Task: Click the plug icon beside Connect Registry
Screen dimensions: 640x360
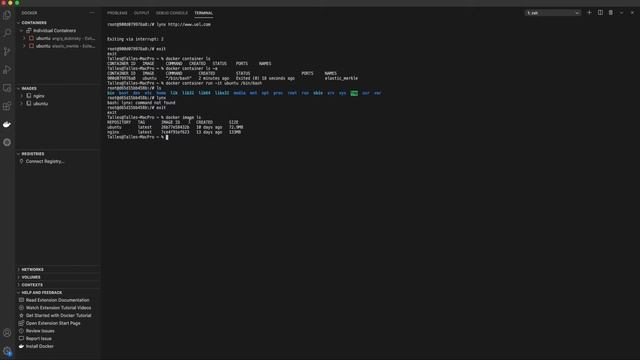Action: click(22, 161)
